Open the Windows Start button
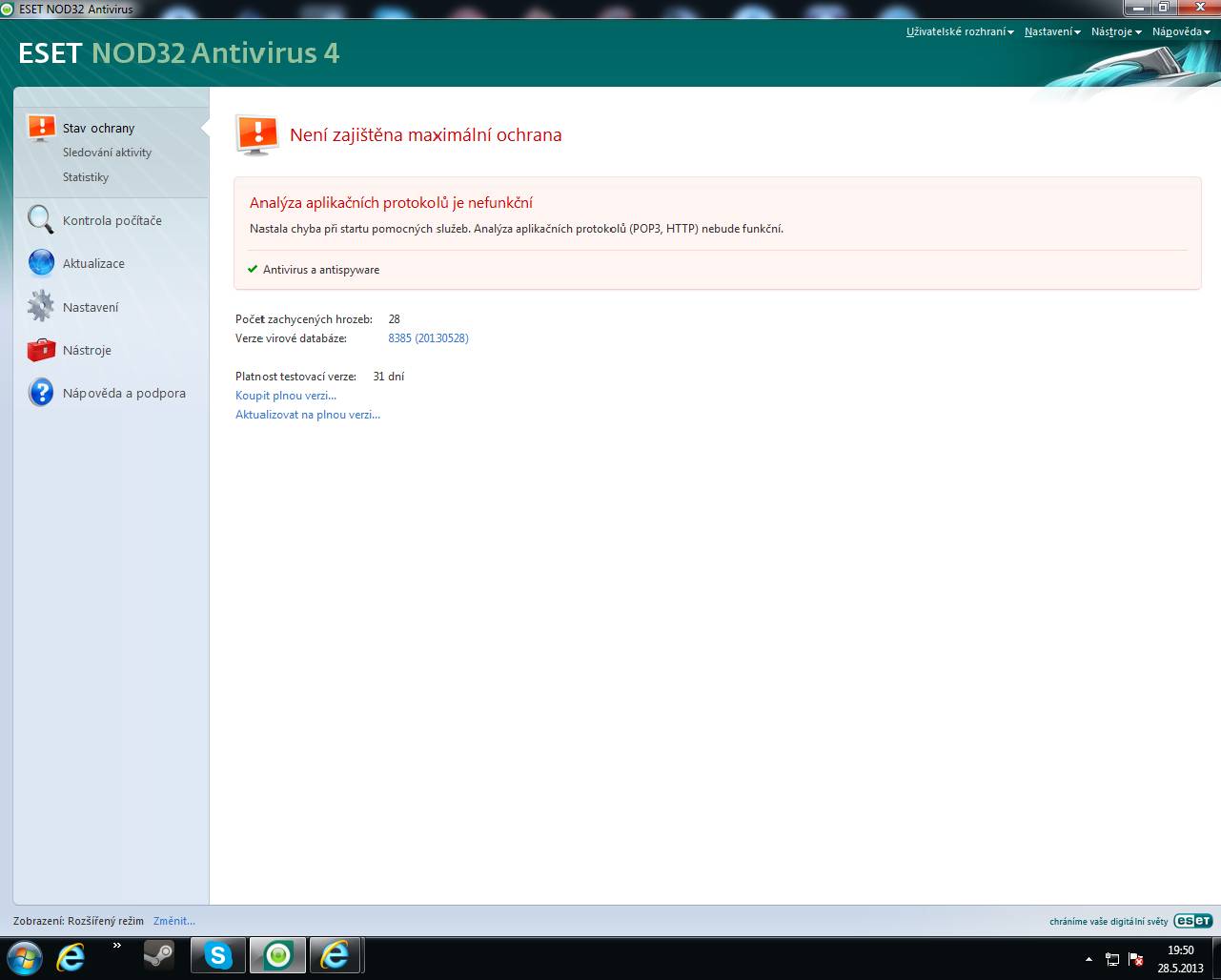 coord(24,956)
